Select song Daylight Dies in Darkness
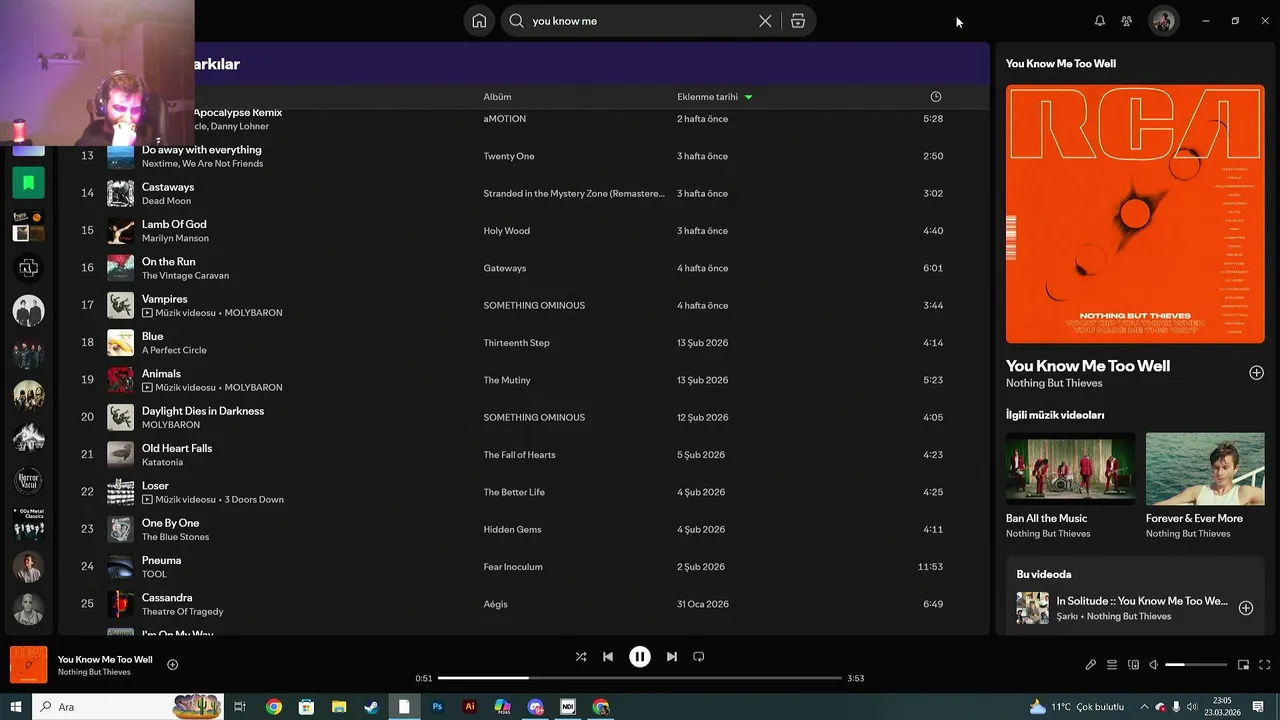 pos(203,411)
